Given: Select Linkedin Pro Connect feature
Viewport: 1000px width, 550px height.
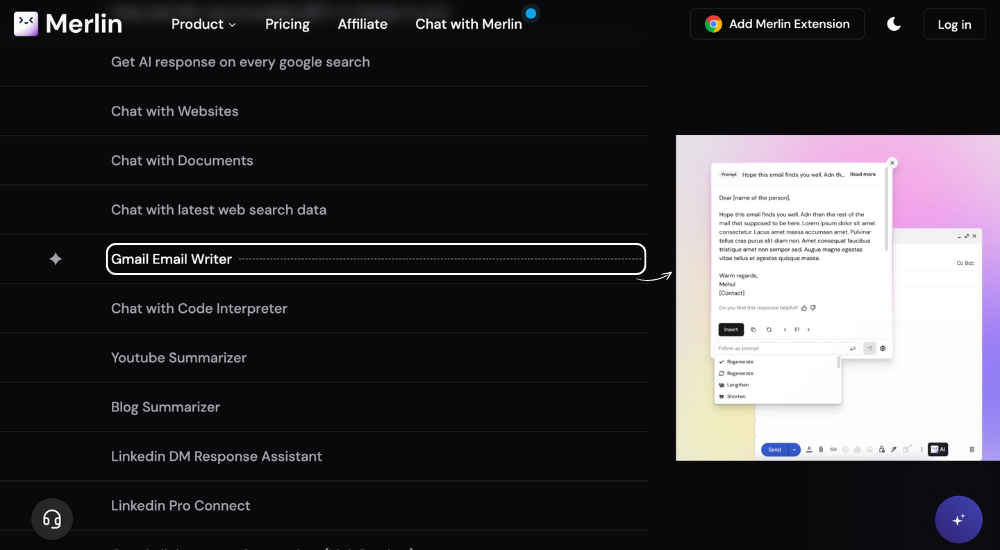Looking at the screenshot, I should tap(180, 505).
